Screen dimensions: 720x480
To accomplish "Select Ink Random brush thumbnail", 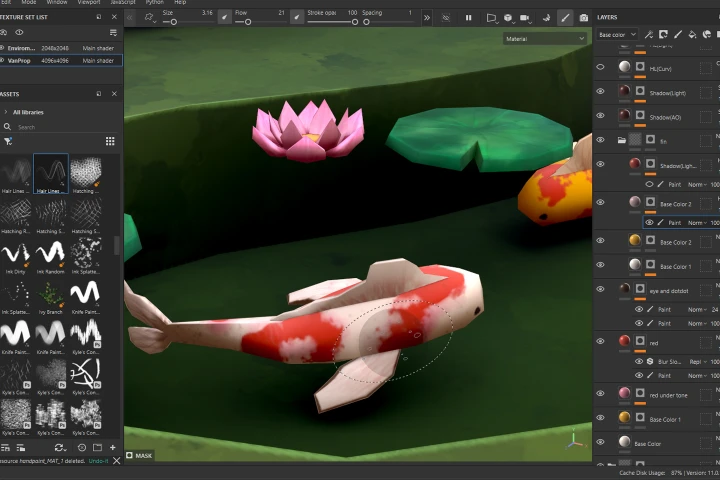I will [x=51, y=257].
